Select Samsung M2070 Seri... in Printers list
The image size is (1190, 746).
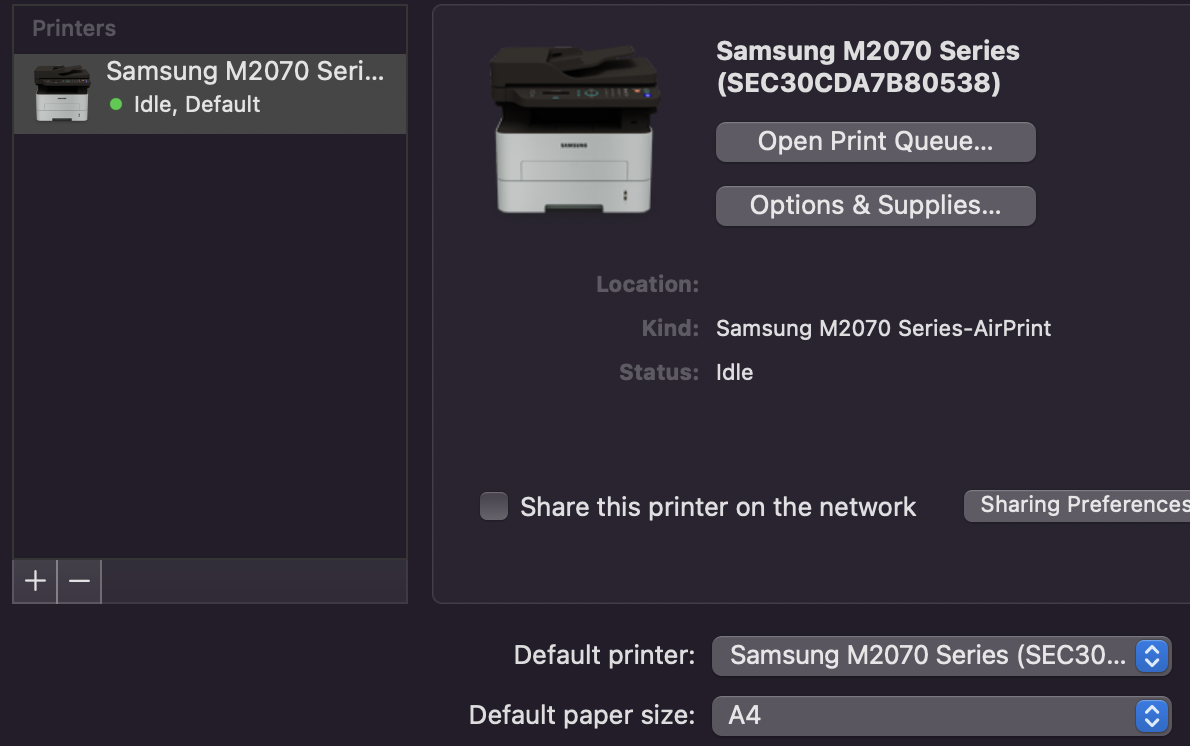pyautogui.click(x=210, y=93)
